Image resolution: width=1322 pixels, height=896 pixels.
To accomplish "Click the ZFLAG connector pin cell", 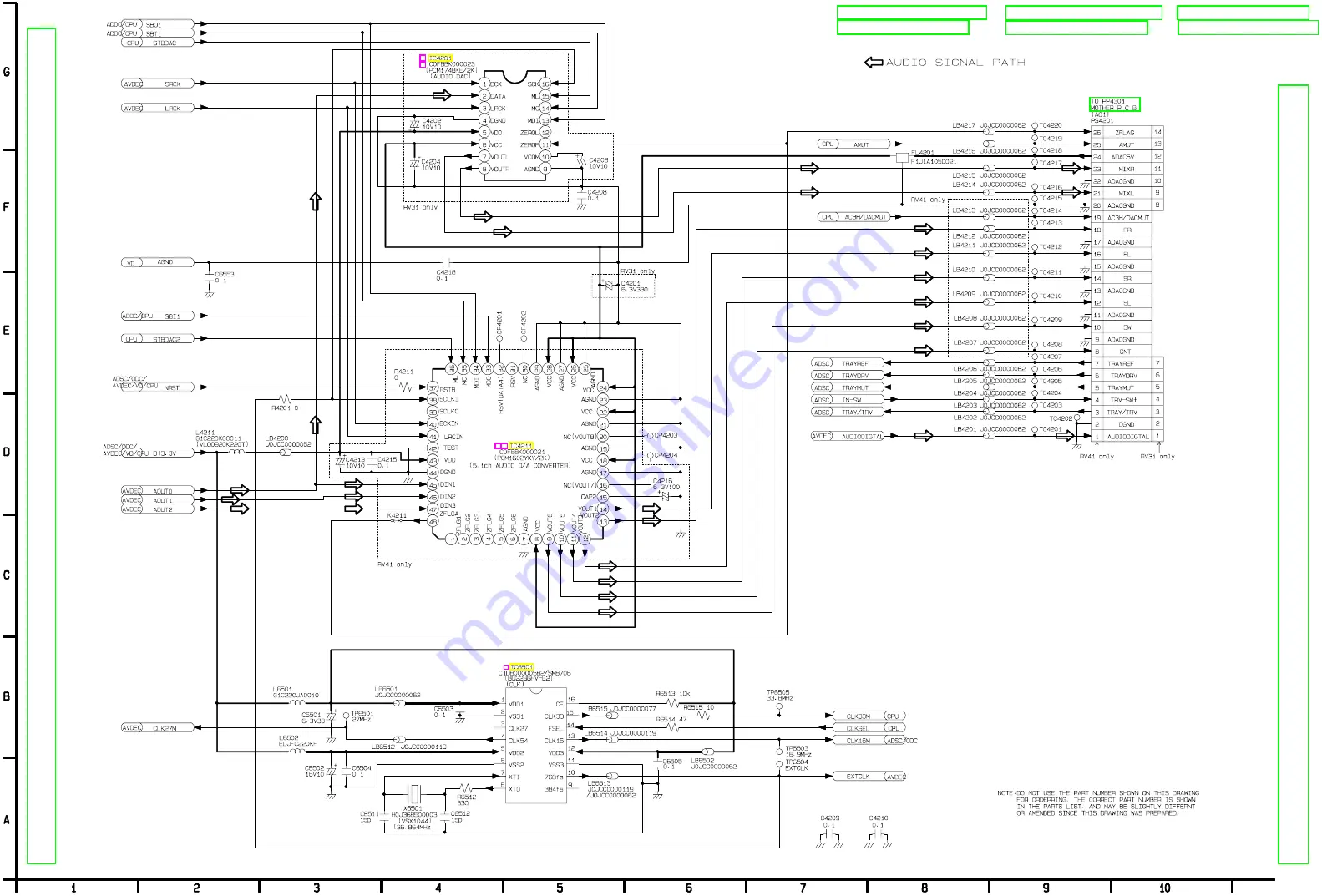I will click(x=1127, y=133).
